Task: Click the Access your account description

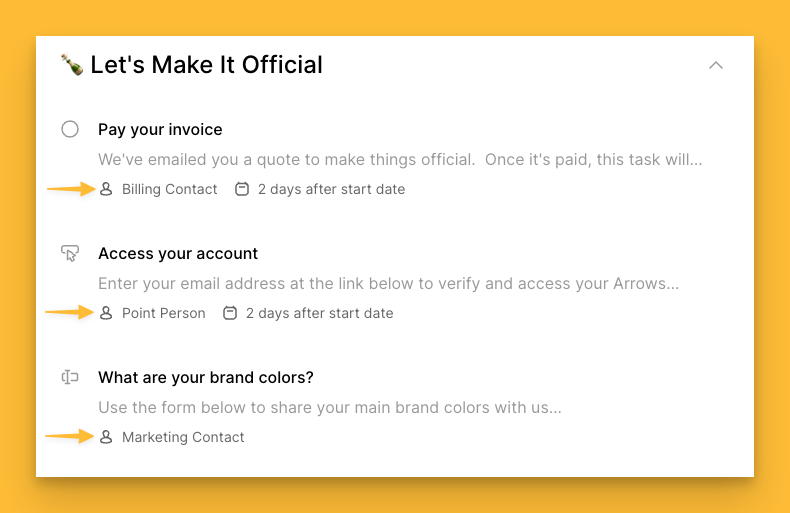Action: coord(388,283)
